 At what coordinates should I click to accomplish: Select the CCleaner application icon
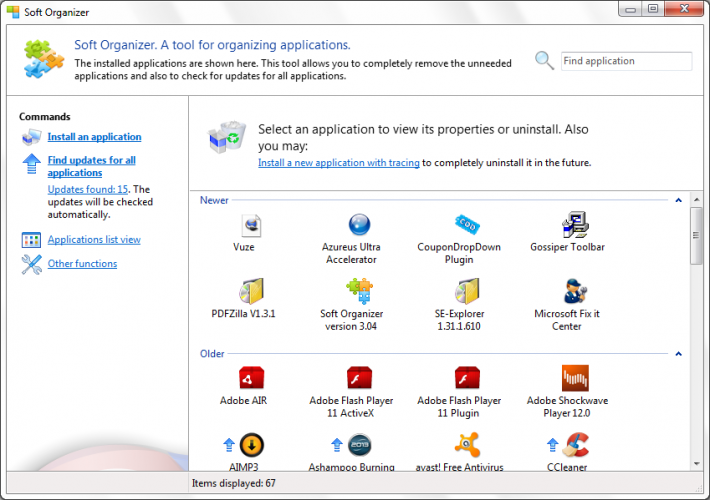click(x=575, y=445)
